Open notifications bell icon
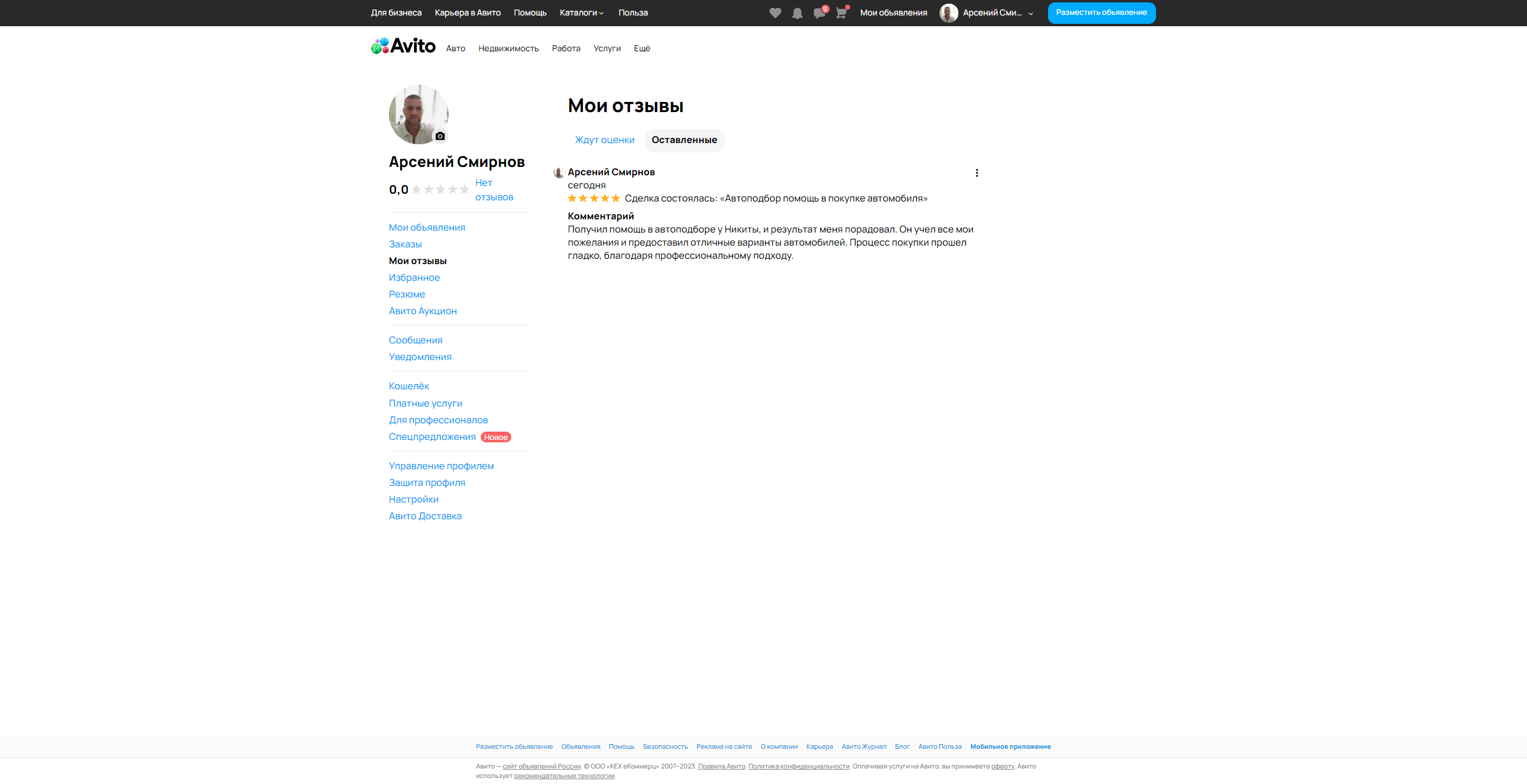 797,13
